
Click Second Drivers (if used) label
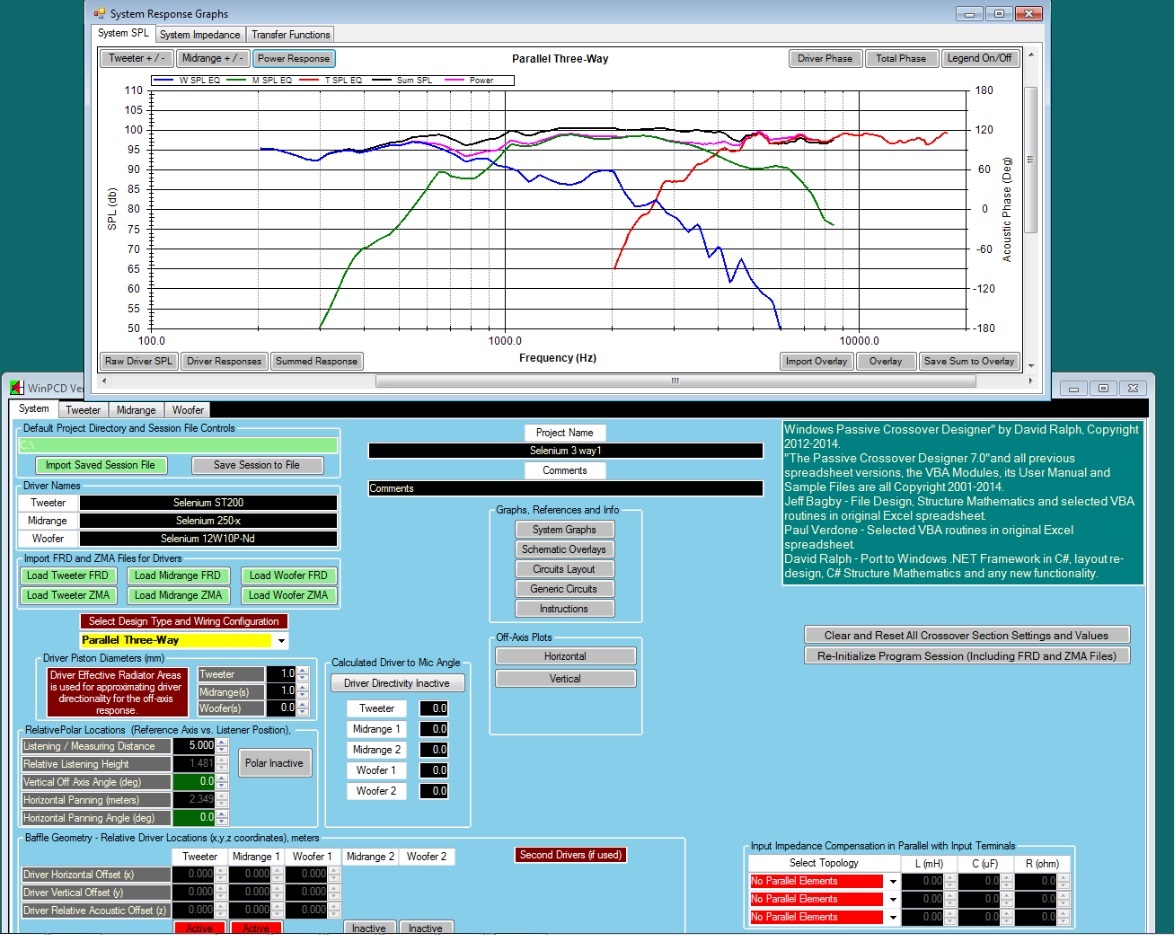570,855
